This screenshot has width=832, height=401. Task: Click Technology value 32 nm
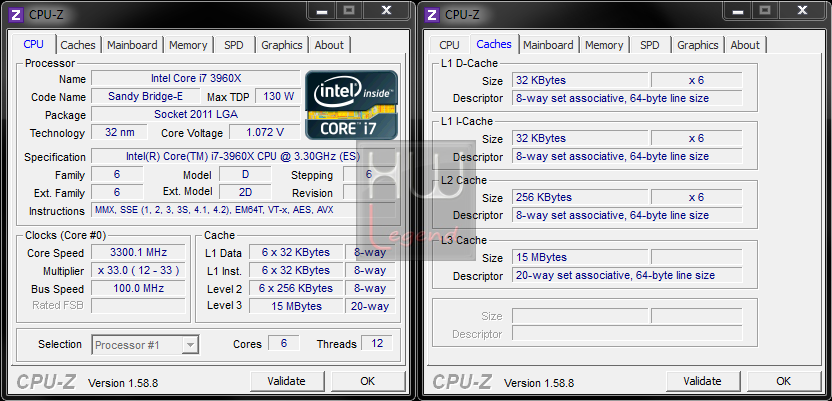[x=119, y=133]
